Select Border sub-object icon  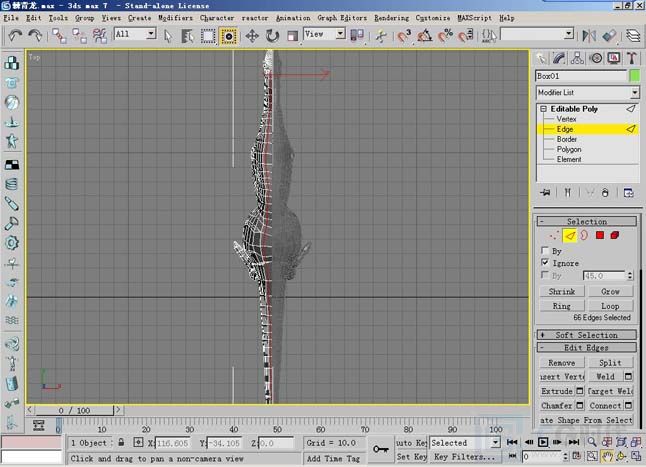click(584, 236)
